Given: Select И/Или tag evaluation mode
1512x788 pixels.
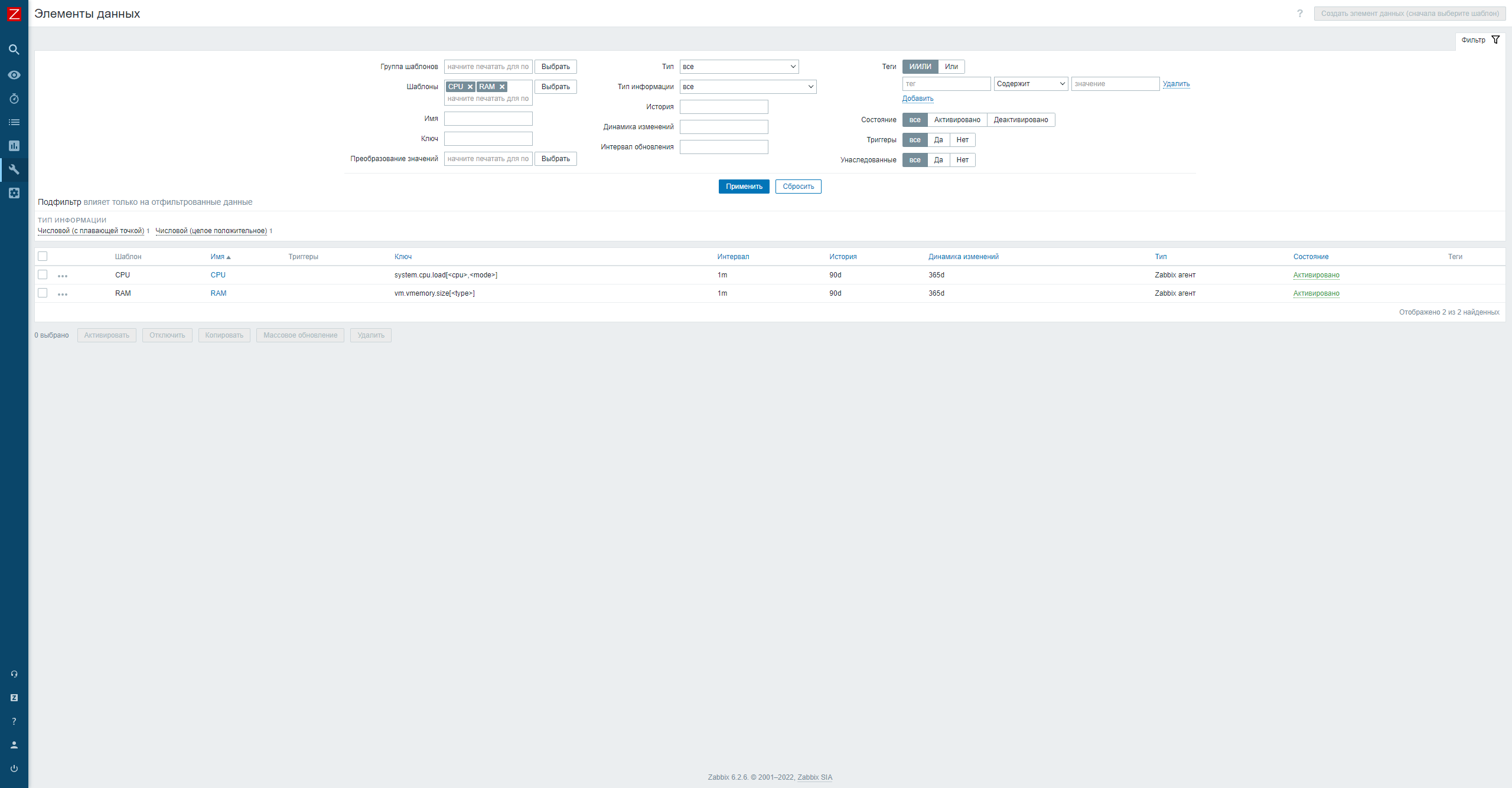Looking at the screenshot, I should pos(920,67).
